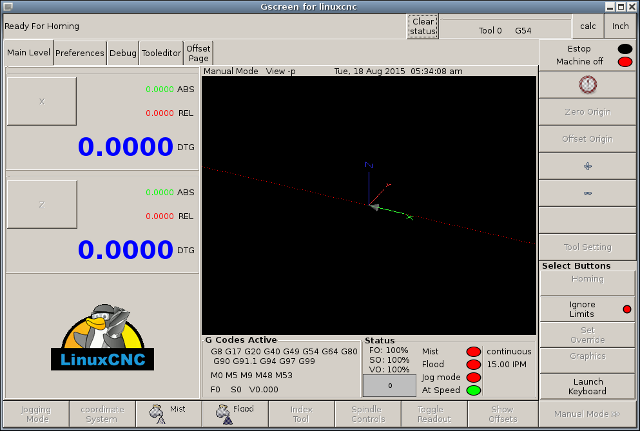This screenshot has height=431, width=640.
Task: Click the round power/clock icon button
Action: (x=587, y=85)
